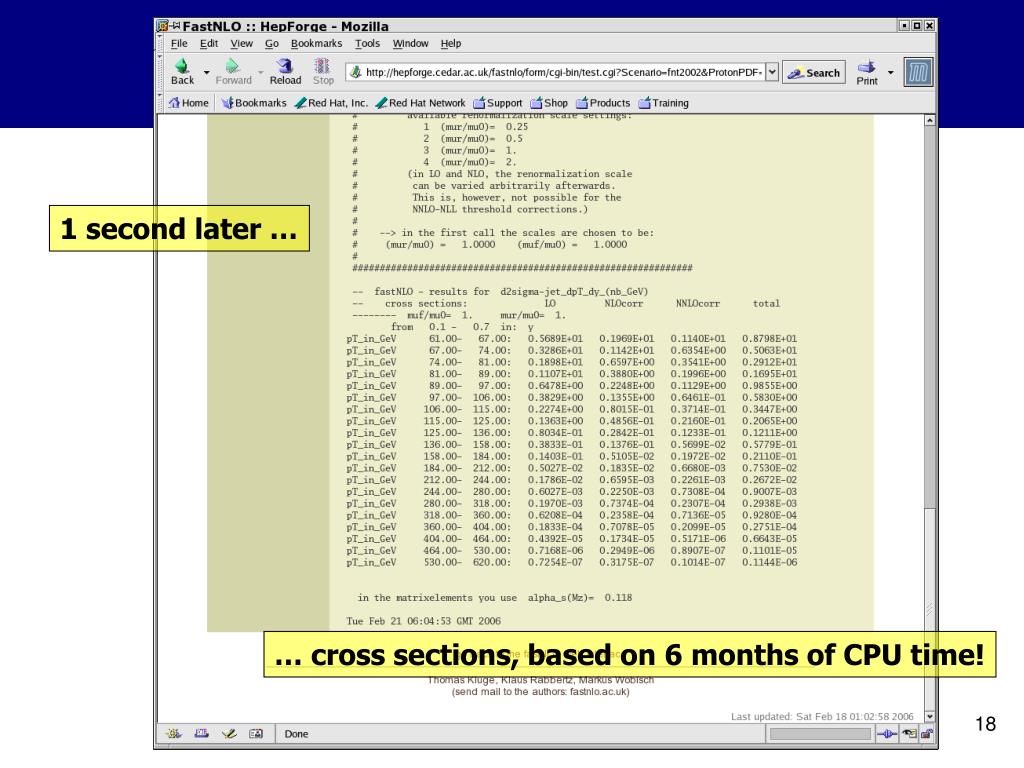
Task: Click the scrollbar up arrow
Action: [x=930, y=120]
